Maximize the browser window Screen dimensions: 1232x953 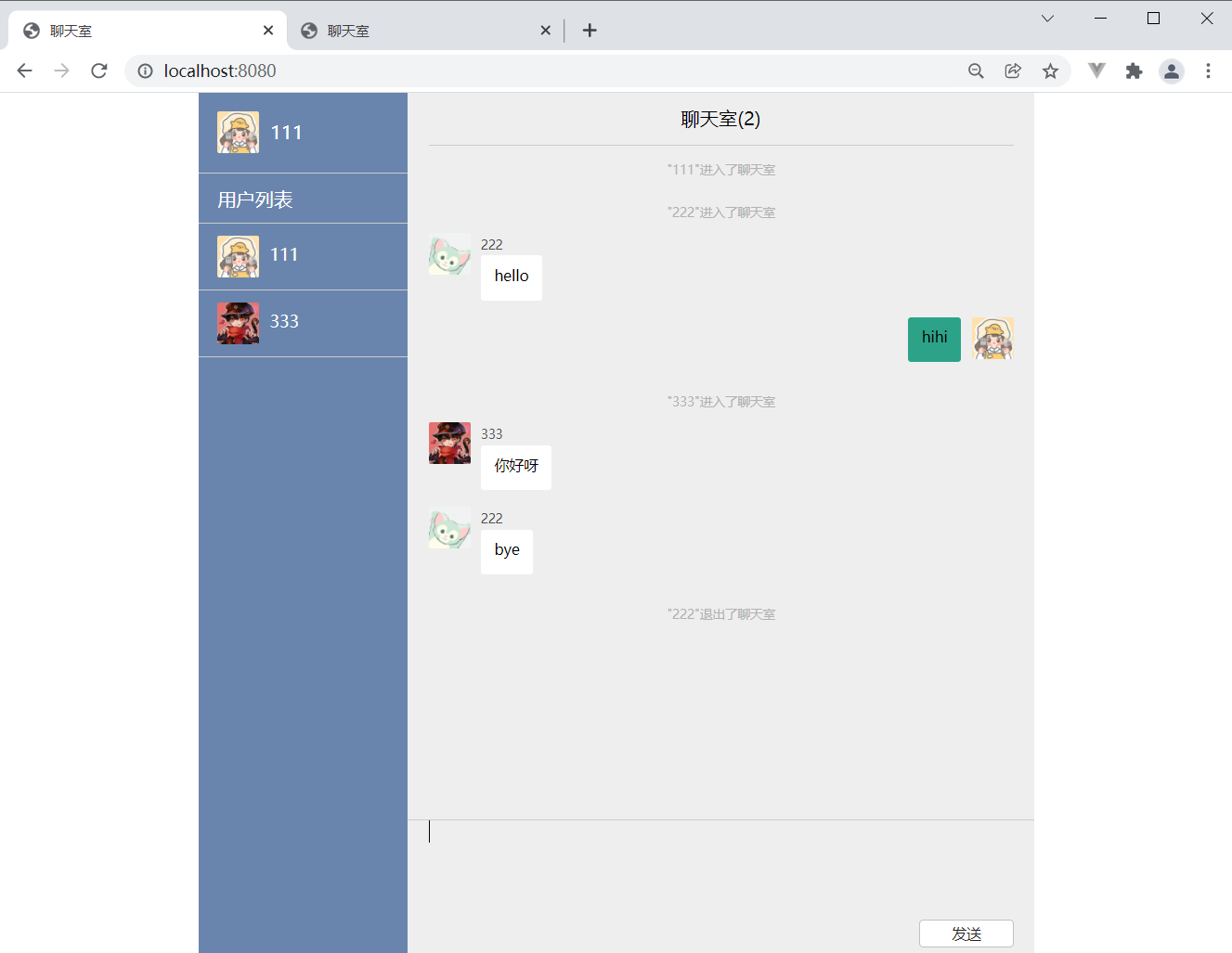click(1154, 19)
